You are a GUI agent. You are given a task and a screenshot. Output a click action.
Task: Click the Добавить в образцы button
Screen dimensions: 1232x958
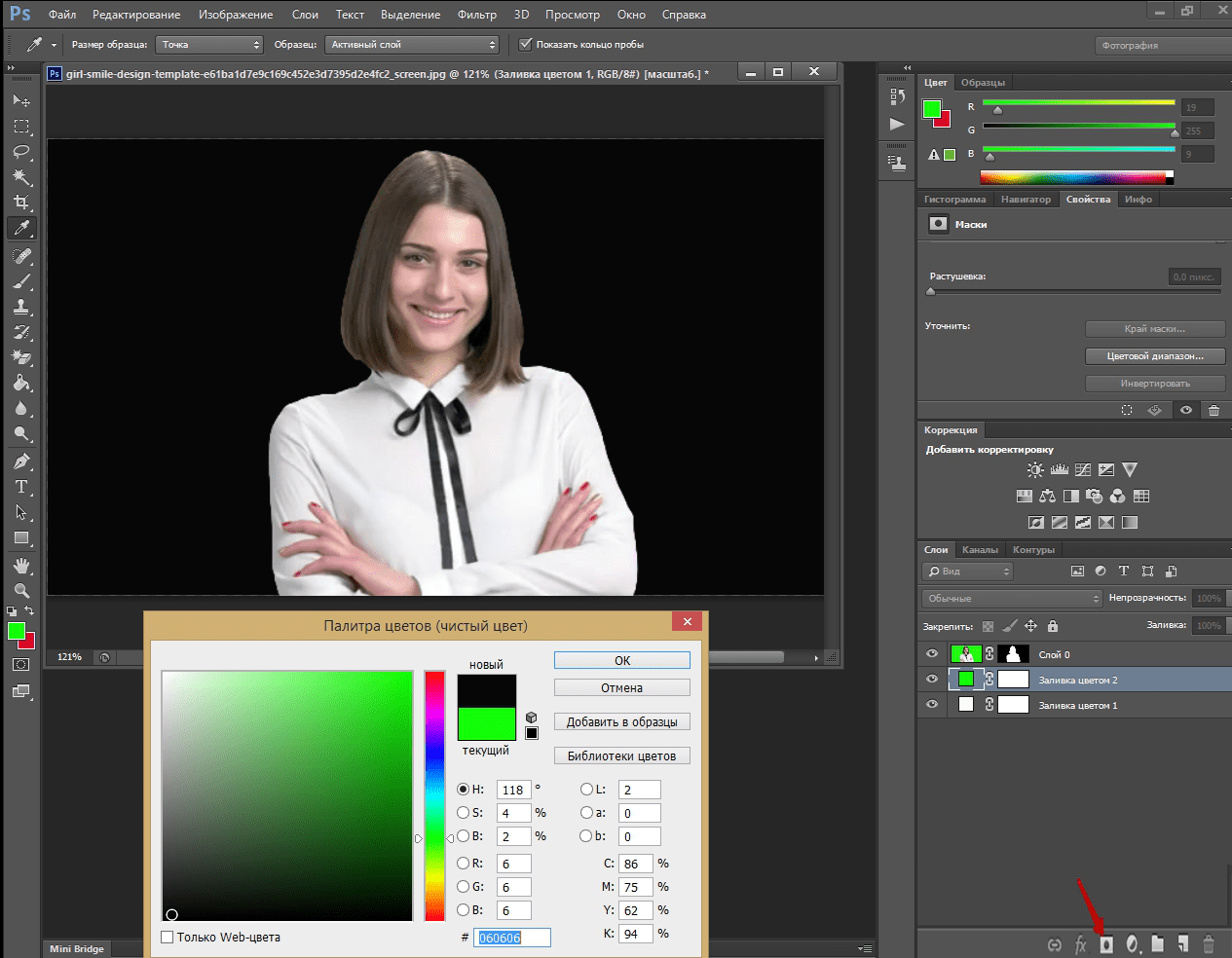coord(621,721)
